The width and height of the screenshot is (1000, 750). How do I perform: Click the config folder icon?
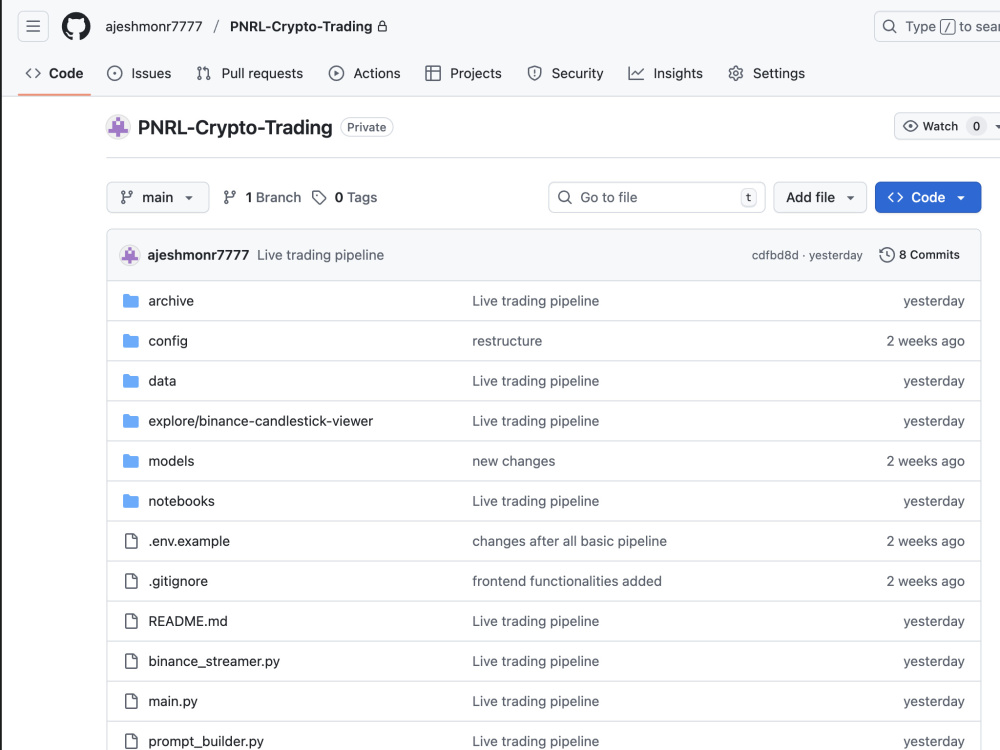pyautogui.click(x=131, y=341)
